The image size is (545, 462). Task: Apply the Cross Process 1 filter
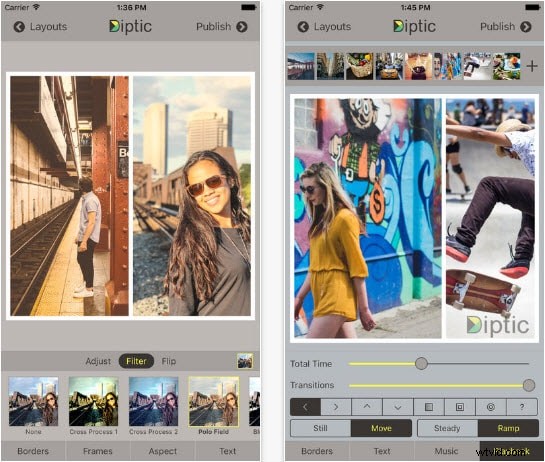pos(93,402)
